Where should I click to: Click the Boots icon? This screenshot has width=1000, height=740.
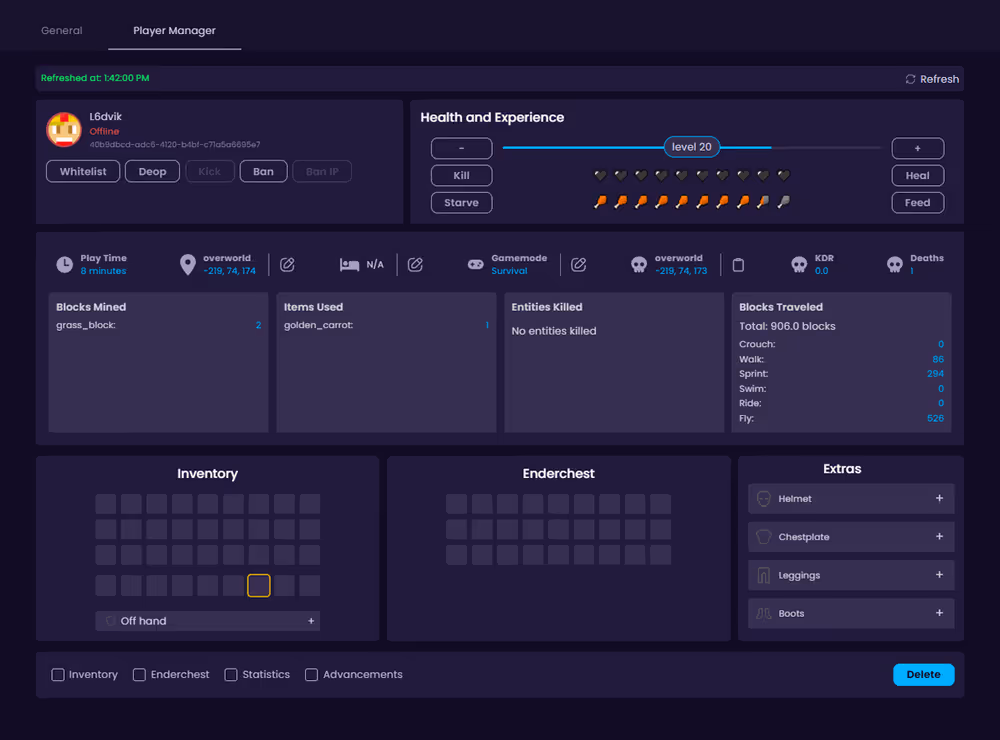coord(763,614)
